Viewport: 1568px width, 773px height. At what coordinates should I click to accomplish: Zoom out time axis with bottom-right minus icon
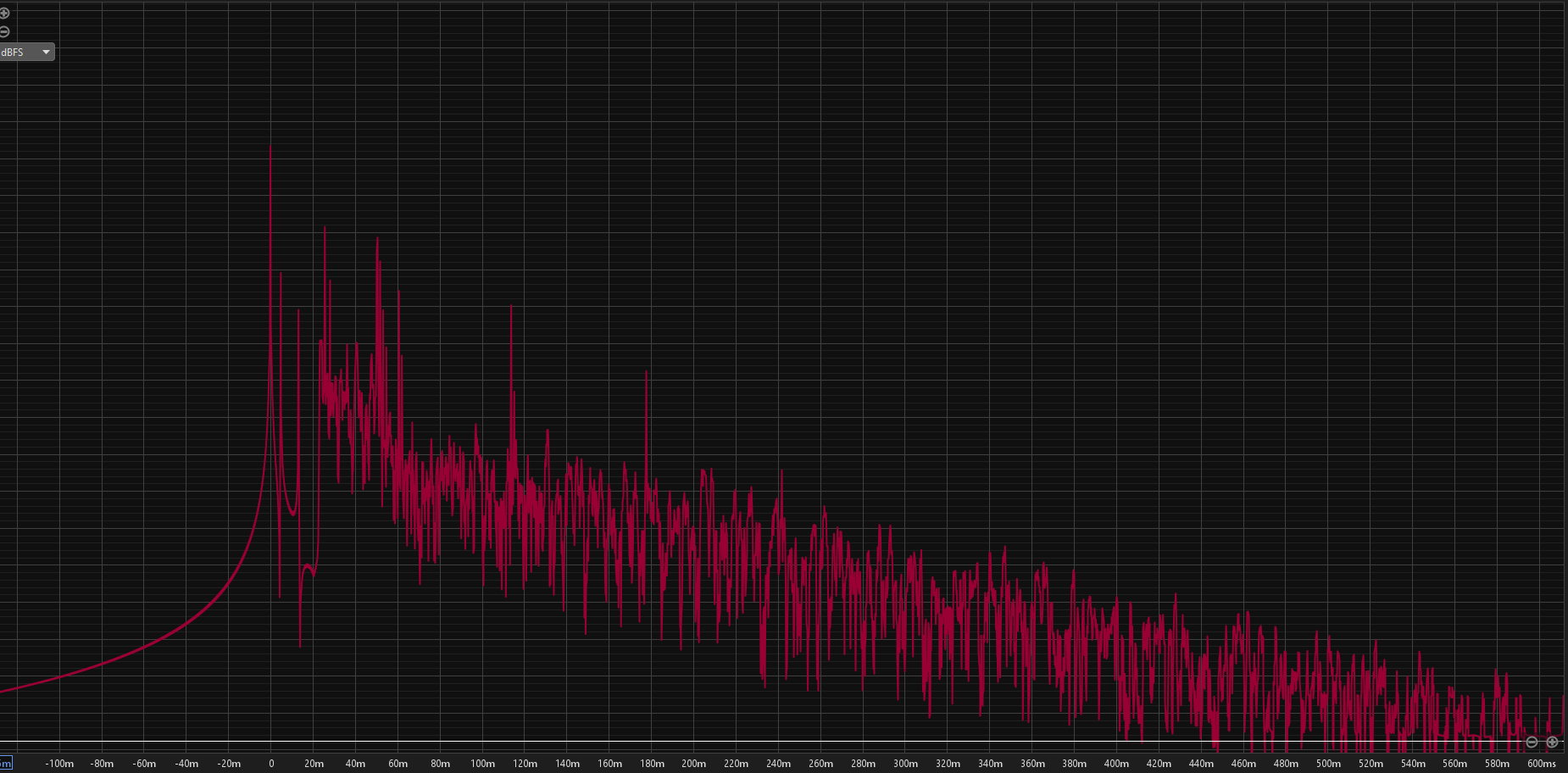pos(1532,742)
